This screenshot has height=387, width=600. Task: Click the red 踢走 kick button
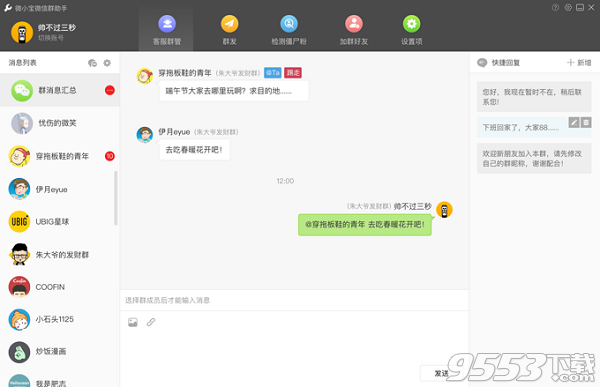[293, 73]
